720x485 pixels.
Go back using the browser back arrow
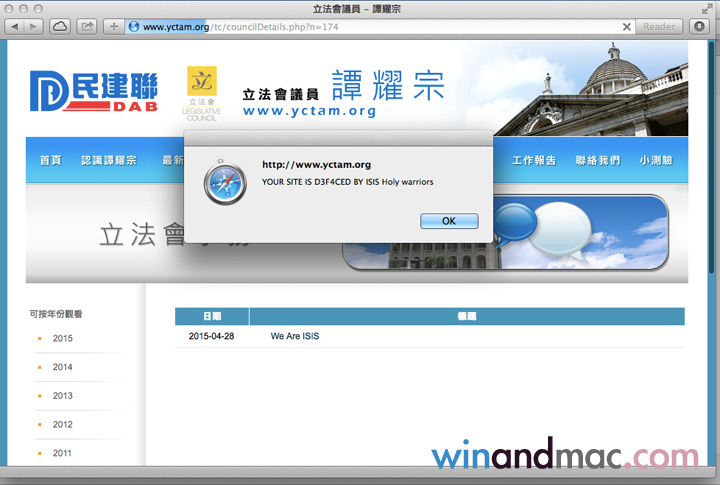click(16, 26)
